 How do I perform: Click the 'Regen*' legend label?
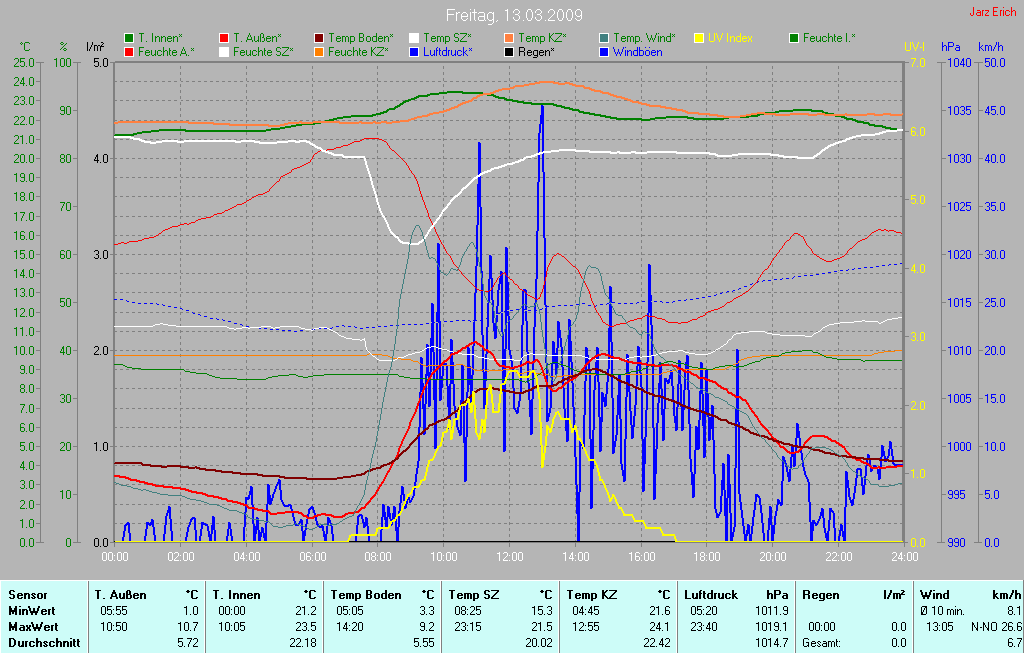[x=536, y=52]
